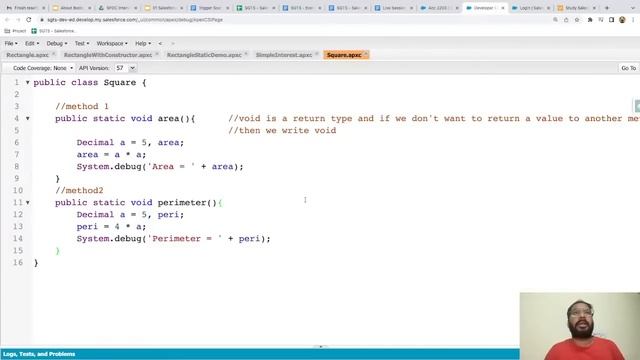
Task: Click the panel splitter handle above logs bar
Action: 321,347
